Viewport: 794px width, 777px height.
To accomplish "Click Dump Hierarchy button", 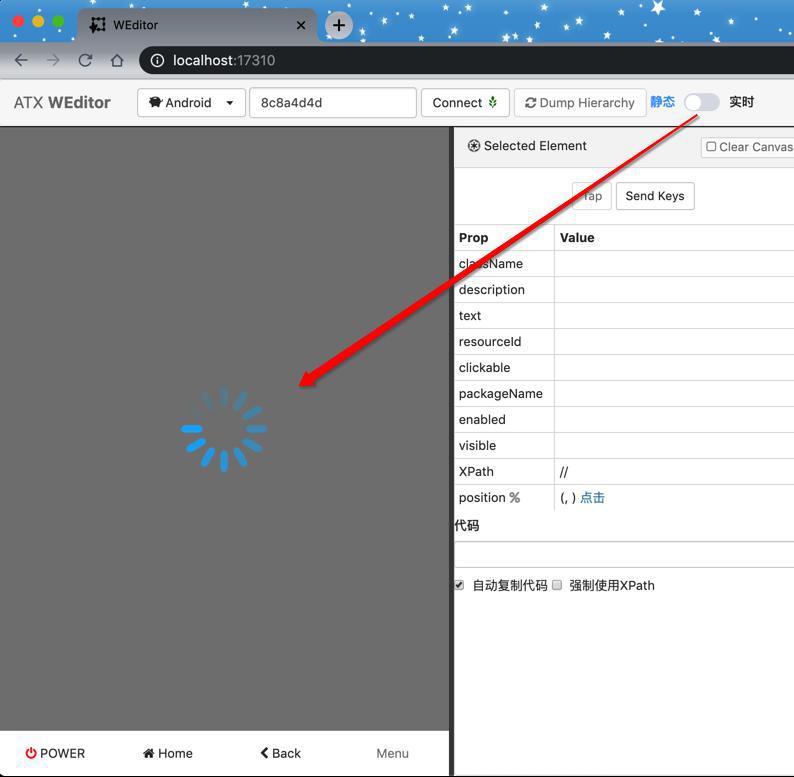I will pyautogui.click(x=580, y=103).
